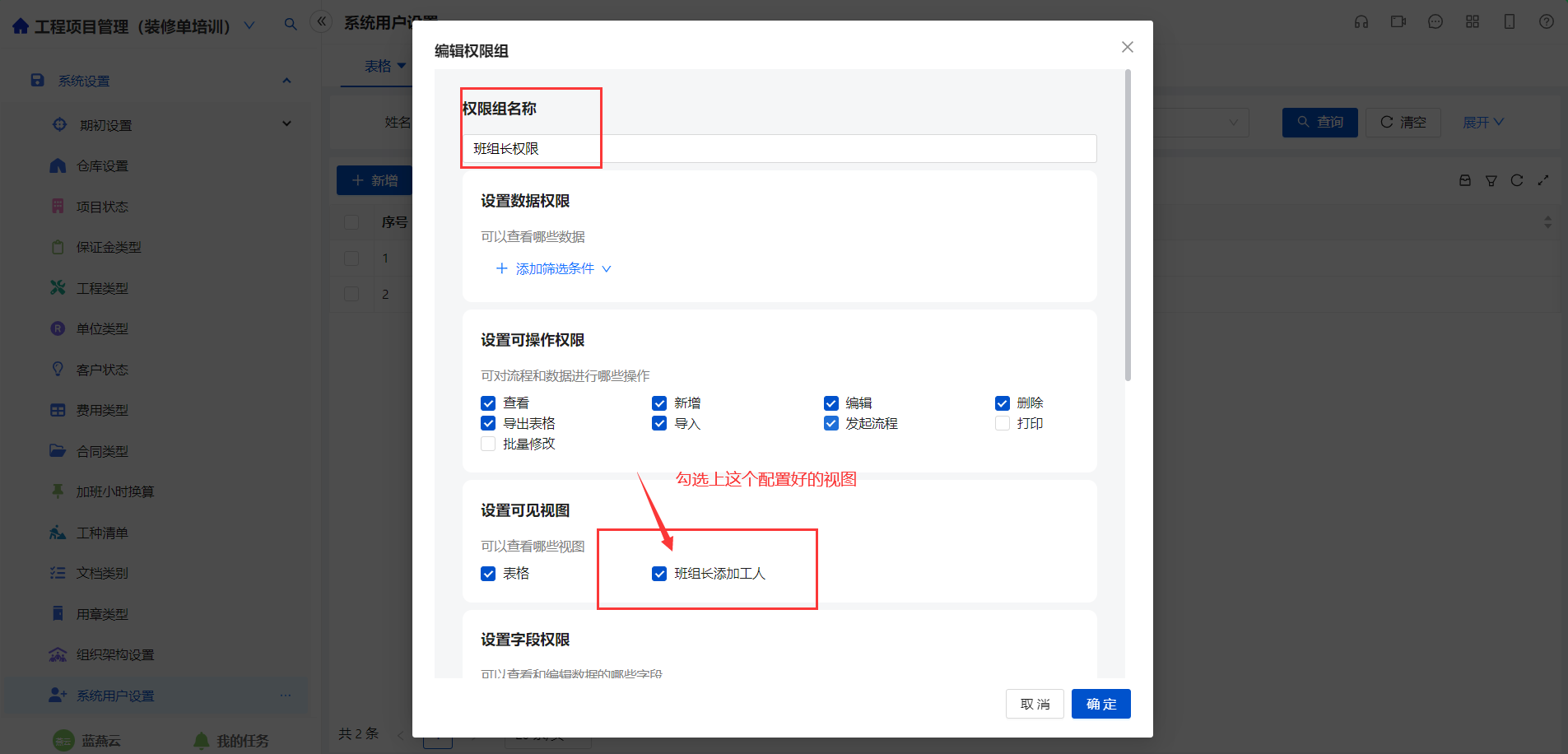Uncheck the 表格 visible view checkbox
This screenshot has height=754, width=1568.
pyautogui.click(x=488, y=574)
